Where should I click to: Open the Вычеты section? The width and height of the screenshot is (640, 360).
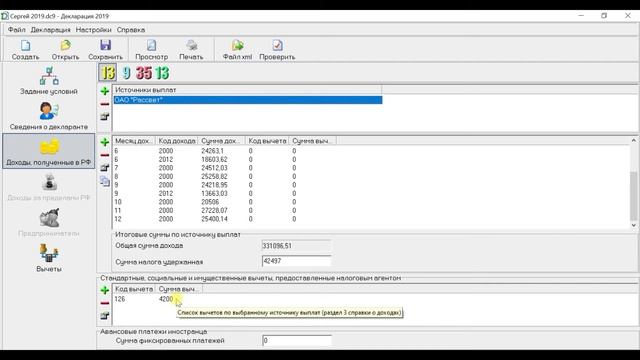49,258
